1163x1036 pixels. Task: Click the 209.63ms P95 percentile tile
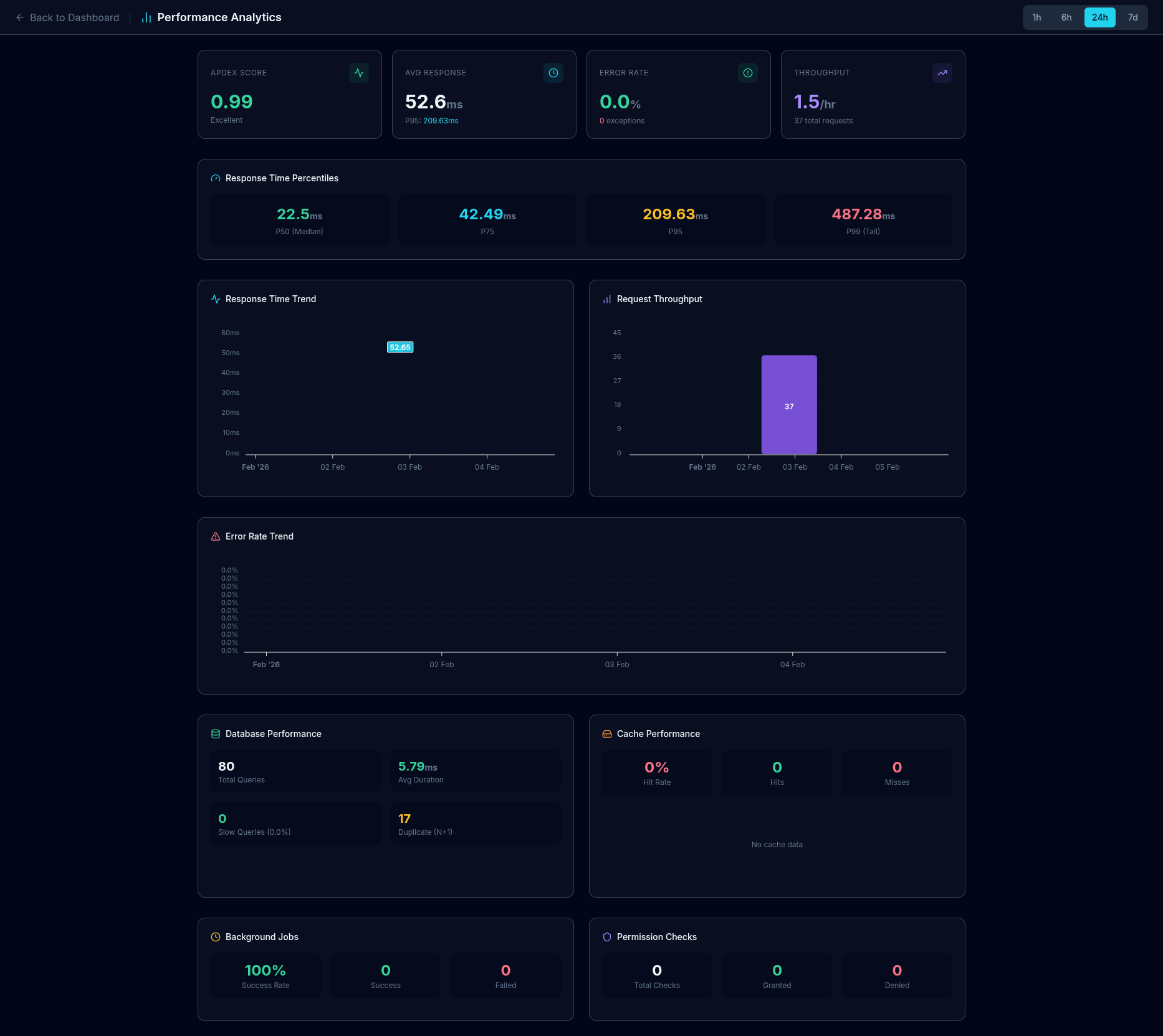click(676, 221)
